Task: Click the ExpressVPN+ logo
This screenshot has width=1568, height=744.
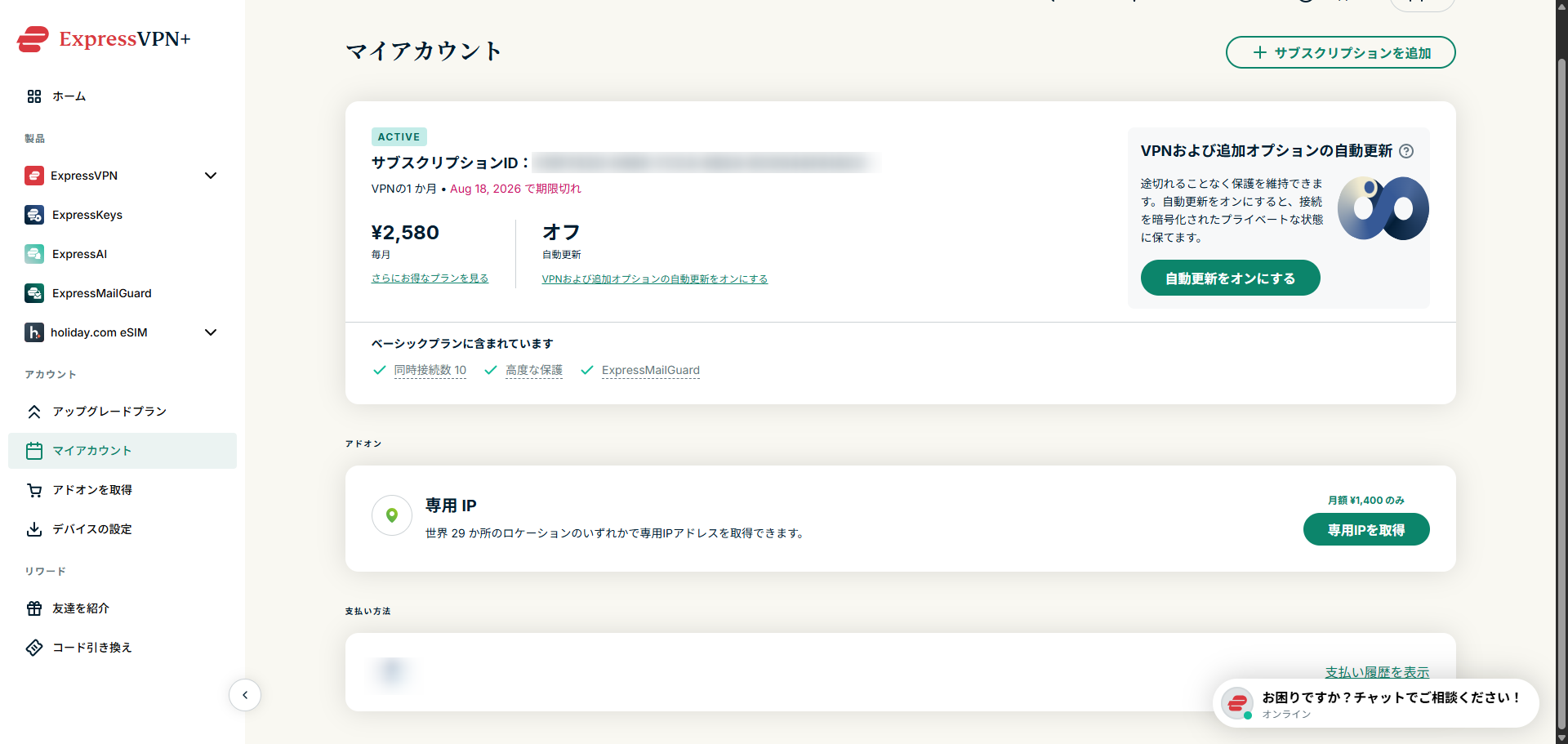Action: click(104, 38)
